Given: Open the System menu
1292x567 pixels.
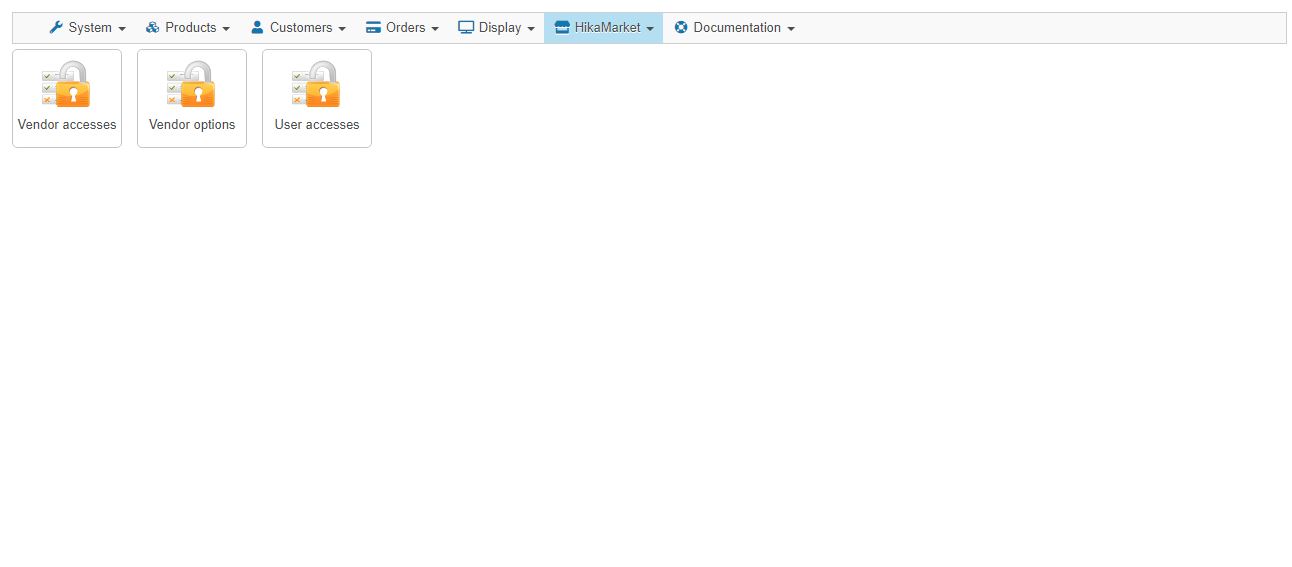Looking at the screenshot, I should 87,28.
